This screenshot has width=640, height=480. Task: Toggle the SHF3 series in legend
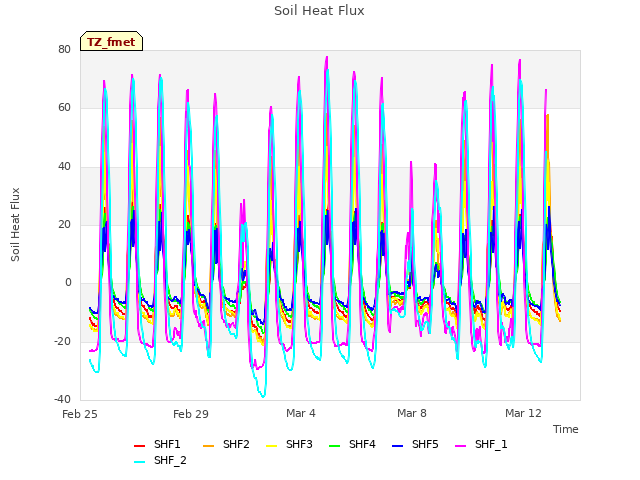[x=289, y=444]
